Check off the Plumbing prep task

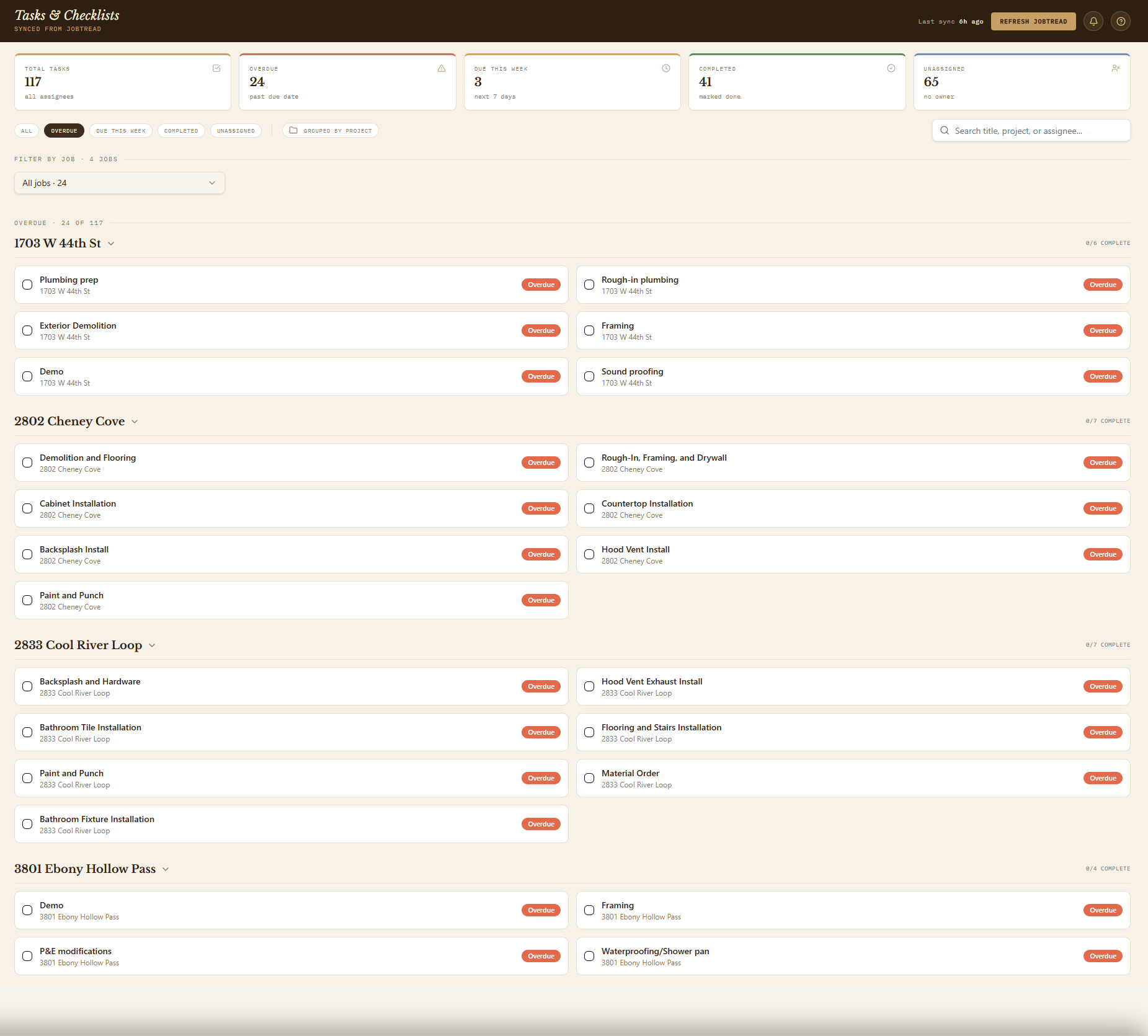coord(27,285)
